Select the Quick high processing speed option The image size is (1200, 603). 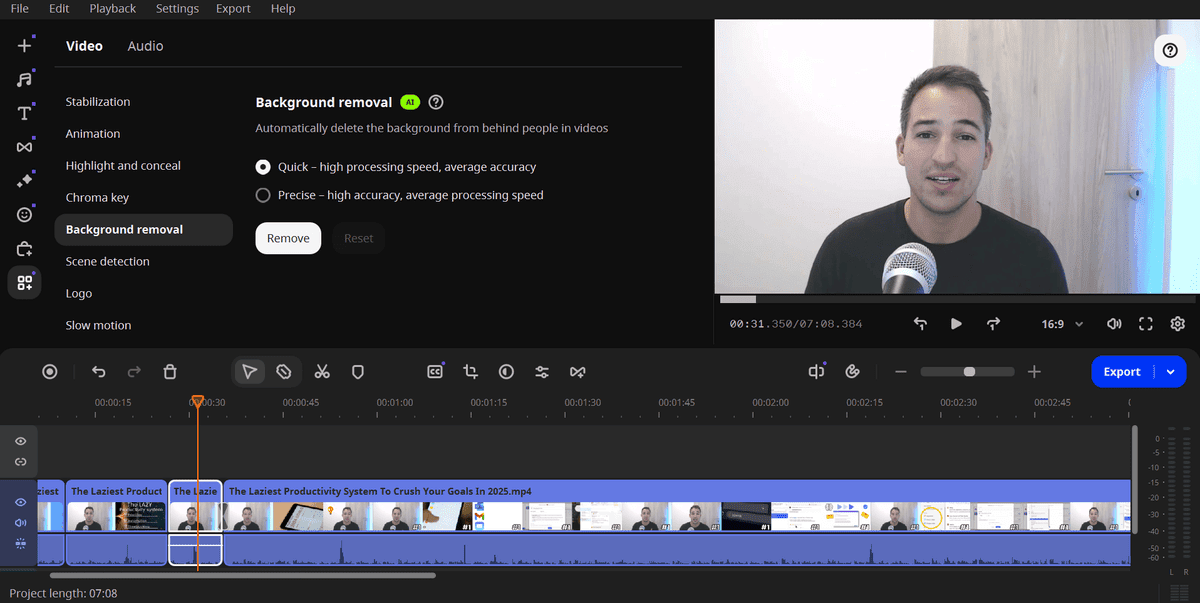pos(263,167)
